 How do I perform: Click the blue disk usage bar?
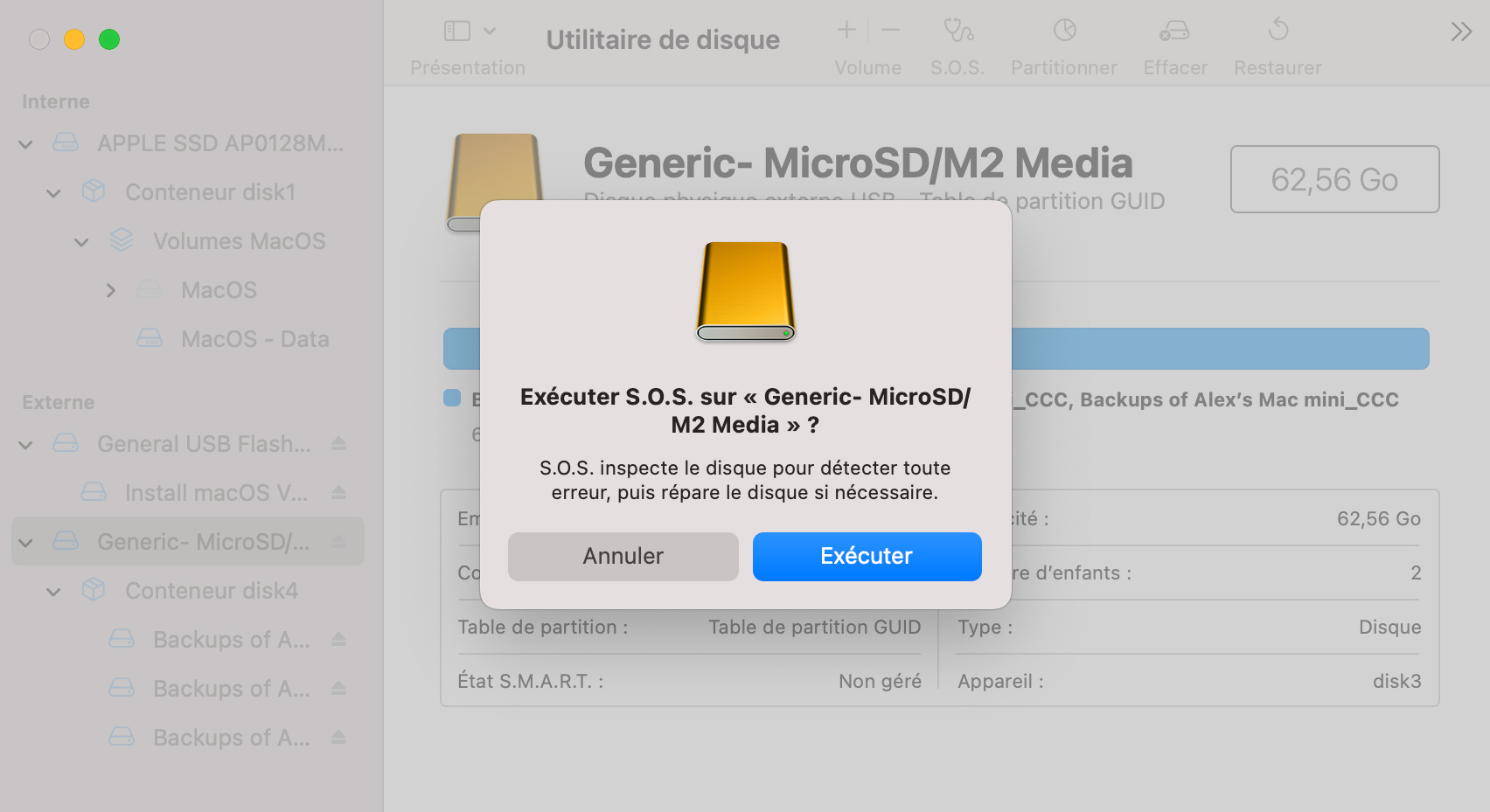(1219, 349)
